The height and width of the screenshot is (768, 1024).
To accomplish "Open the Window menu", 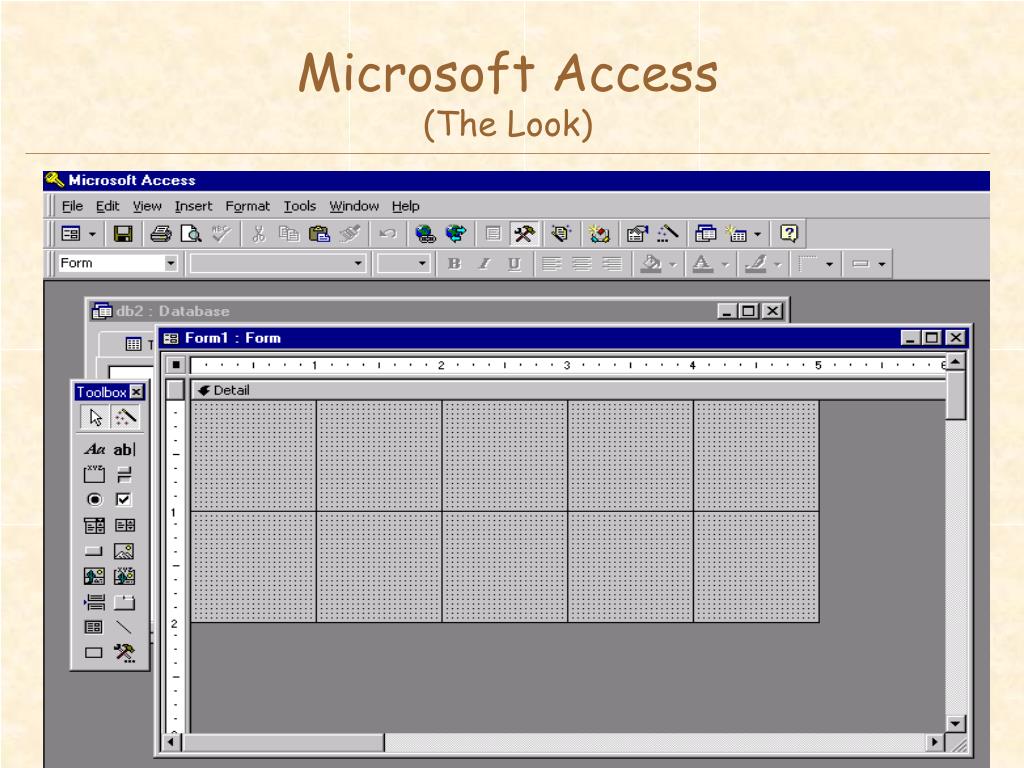I will (x=354, y=206).
